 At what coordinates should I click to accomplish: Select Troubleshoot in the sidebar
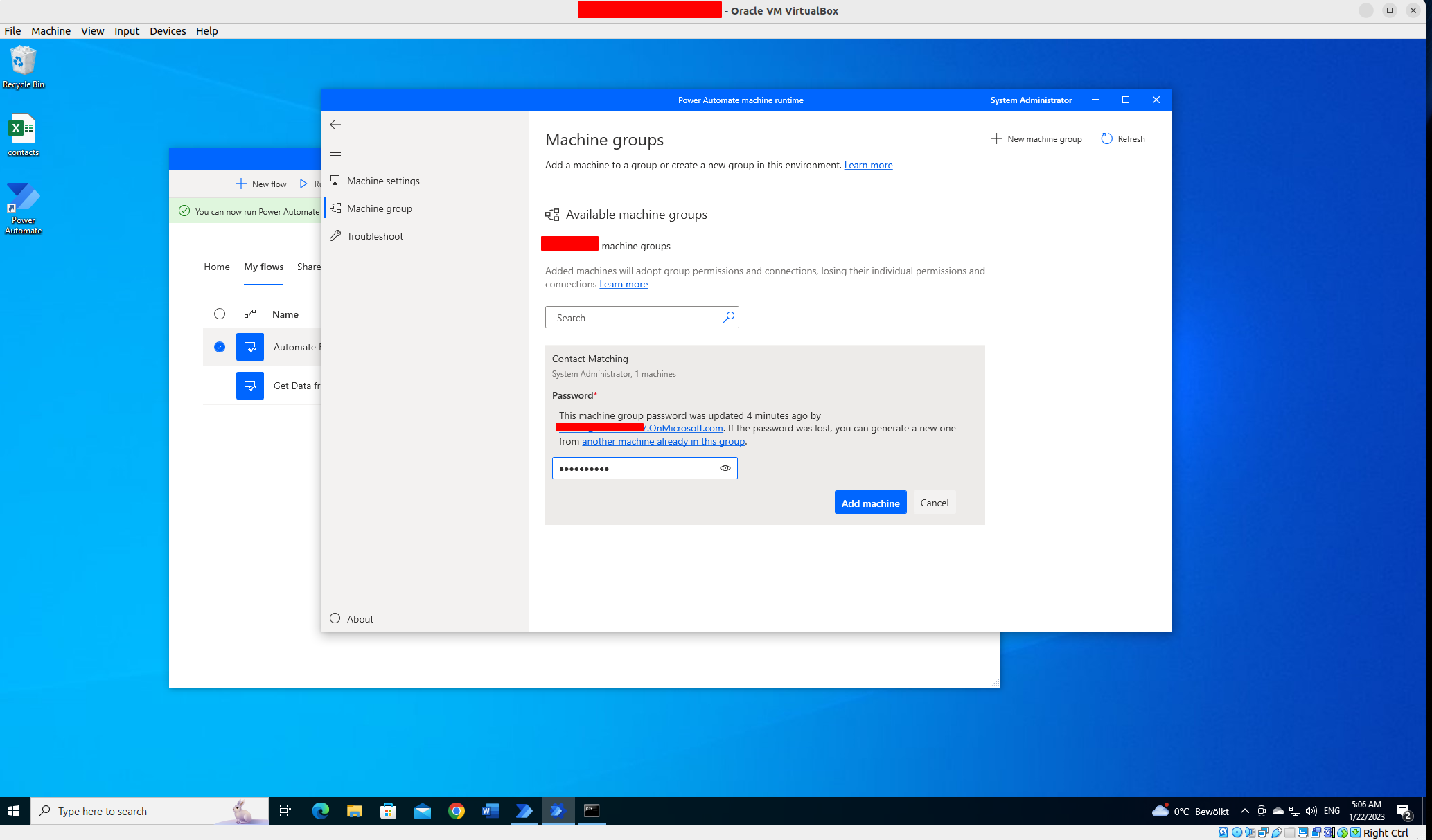pyautogui.click(x=374, y=236)
